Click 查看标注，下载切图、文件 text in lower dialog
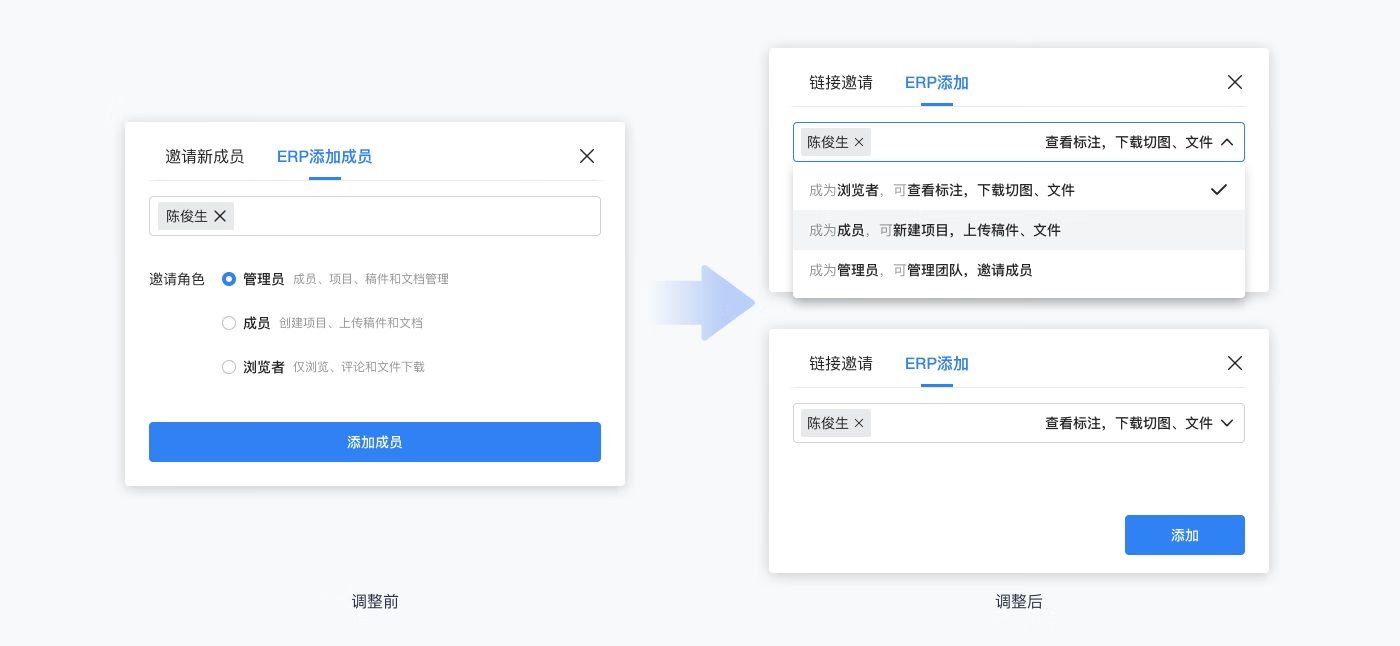The image size is (1400, 646). (1129, 423)
